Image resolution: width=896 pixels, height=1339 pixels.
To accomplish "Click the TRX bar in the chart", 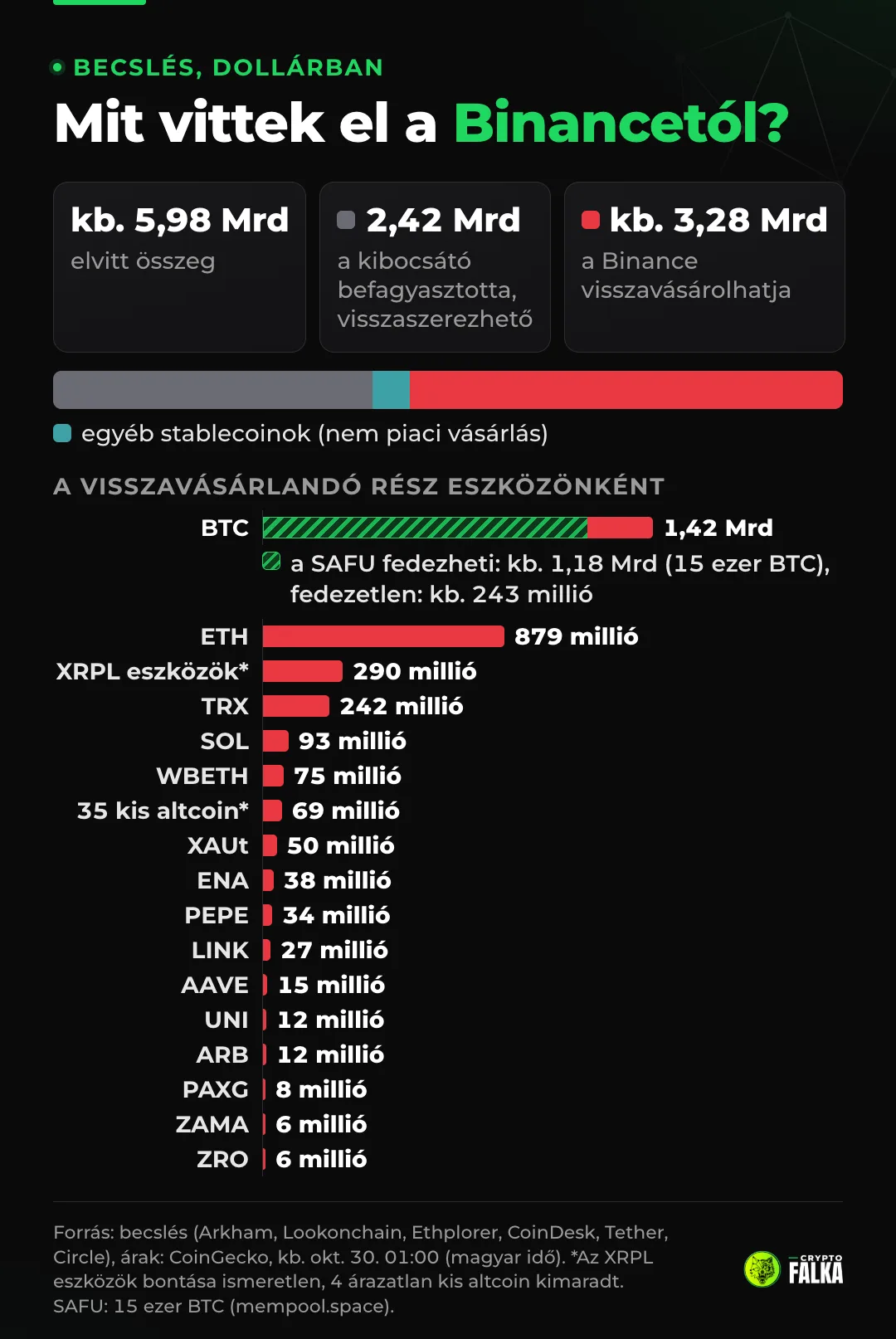I will point(296,706).
